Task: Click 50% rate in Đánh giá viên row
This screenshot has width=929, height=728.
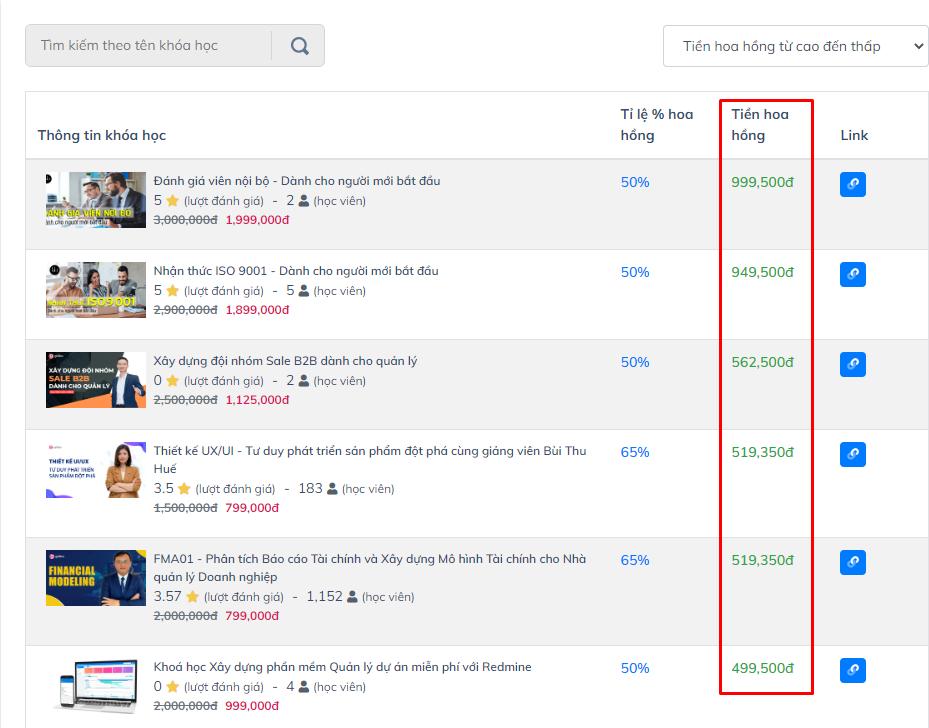Action: click(x=635, y=182)
